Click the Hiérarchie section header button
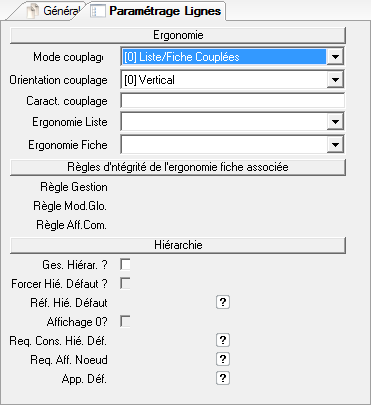 coord(178,245)
